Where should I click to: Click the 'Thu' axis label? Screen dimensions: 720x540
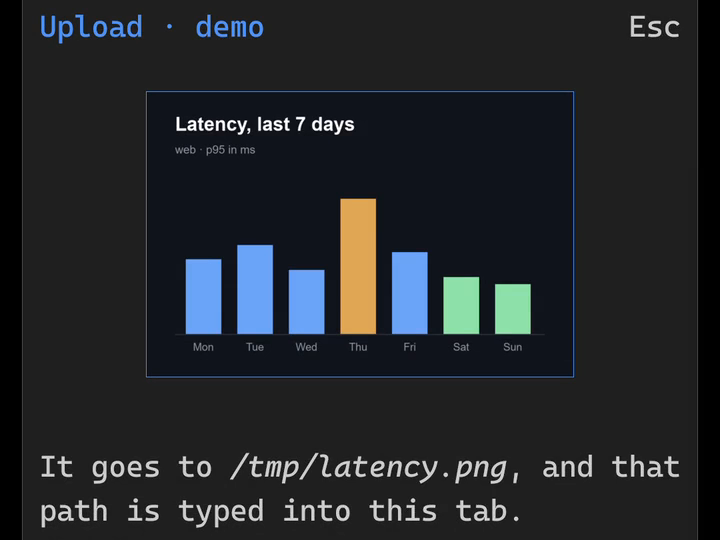tap(358, 347)
